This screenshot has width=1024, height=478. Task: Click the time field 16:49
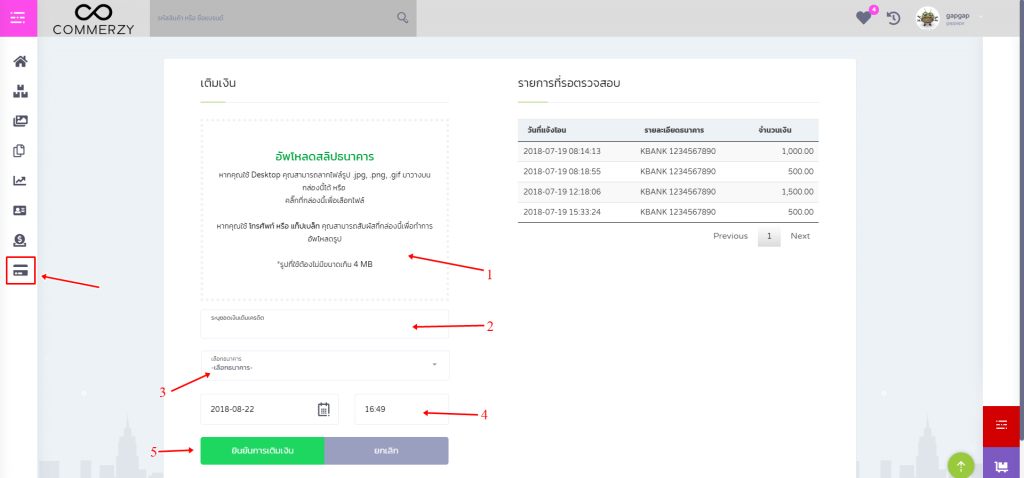(x=402, y=409)
